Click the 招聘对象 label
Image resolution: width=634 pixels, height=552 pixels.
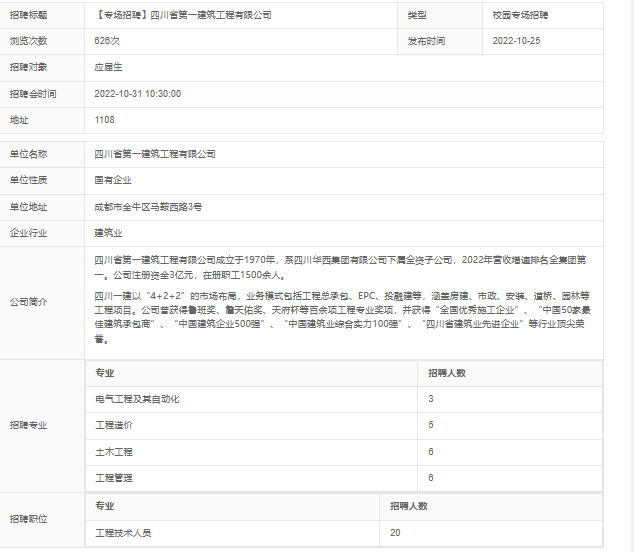(28, 67)
